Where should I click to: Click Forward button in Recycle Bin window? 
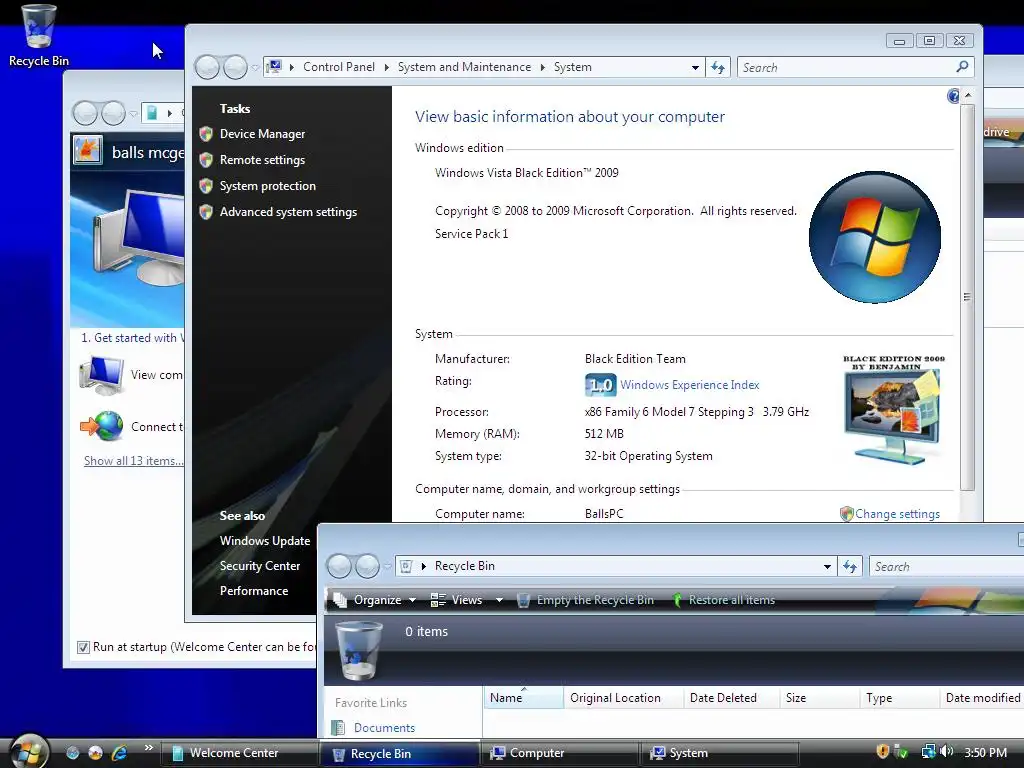[367, 566]
